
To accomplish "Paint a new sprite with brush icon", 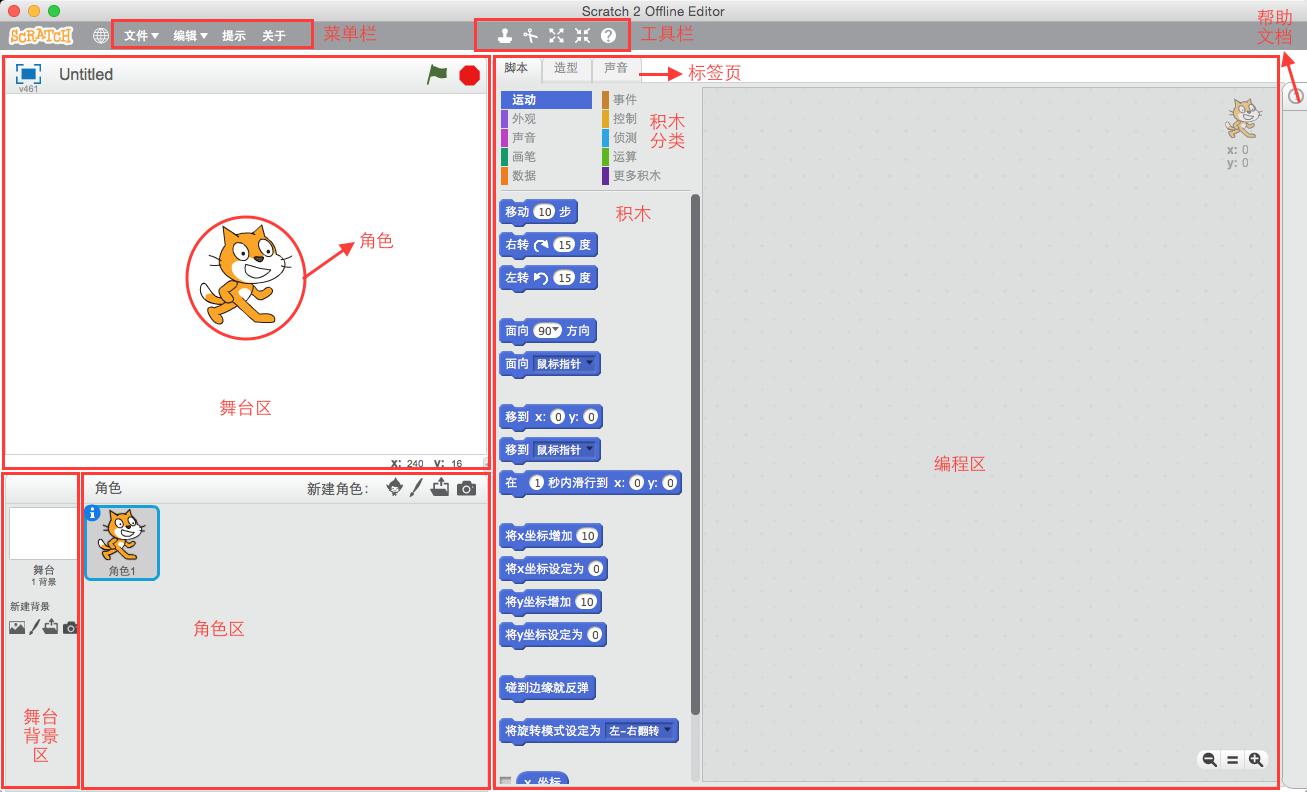I will coord(417,488).
